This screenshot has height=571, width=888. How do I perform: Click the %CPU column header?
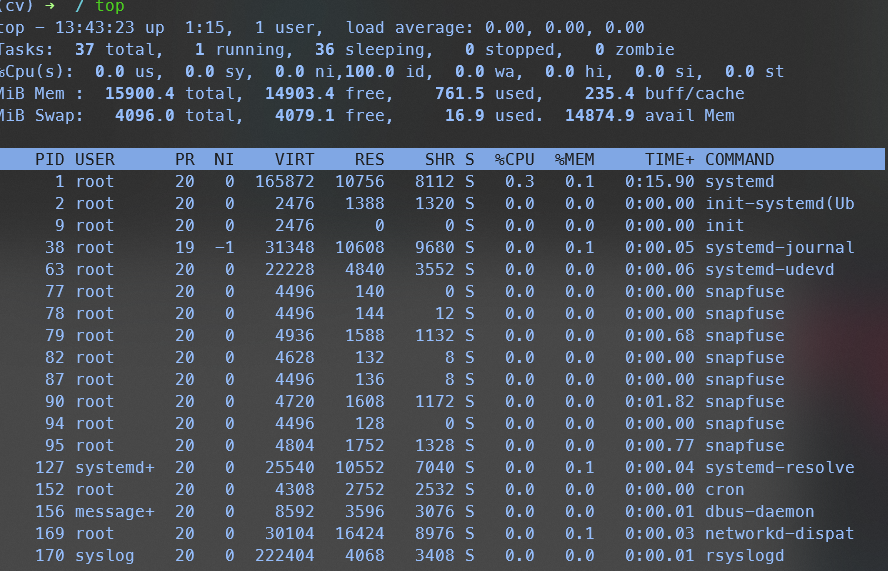[x=515, y=160]
